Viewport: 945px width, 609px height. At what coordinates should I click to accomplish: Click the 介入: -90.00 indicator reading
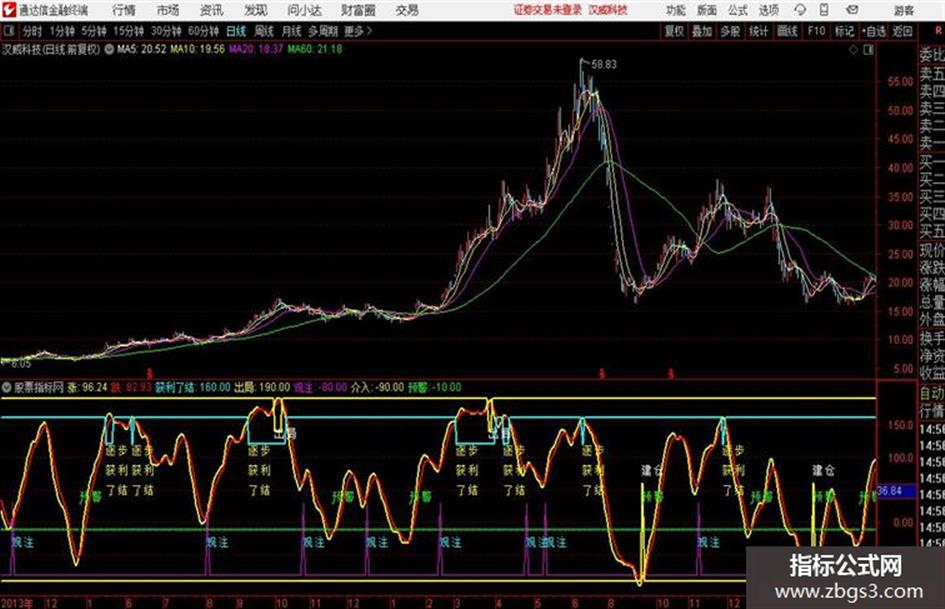coord(377,387)
